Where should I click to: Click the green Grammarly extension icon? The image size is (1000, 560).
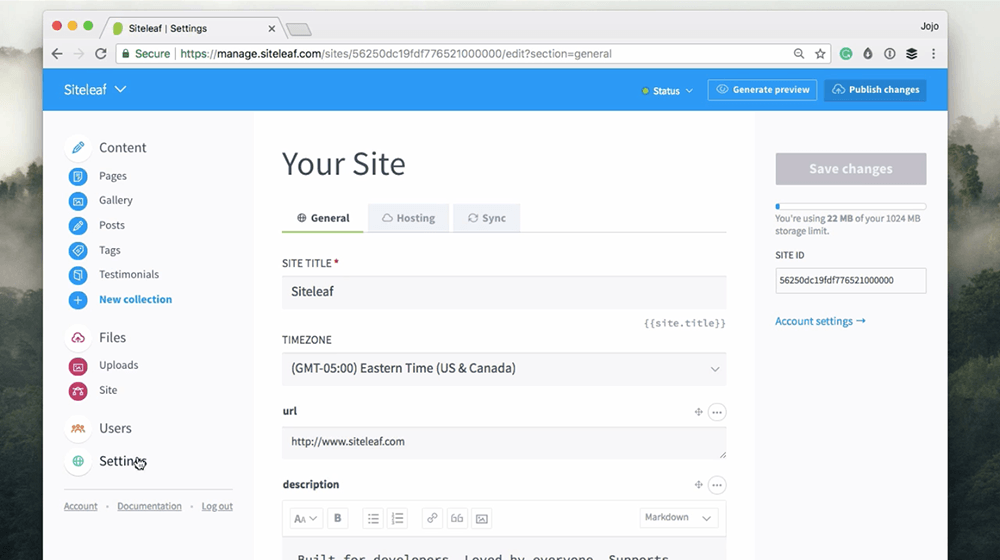846,54
